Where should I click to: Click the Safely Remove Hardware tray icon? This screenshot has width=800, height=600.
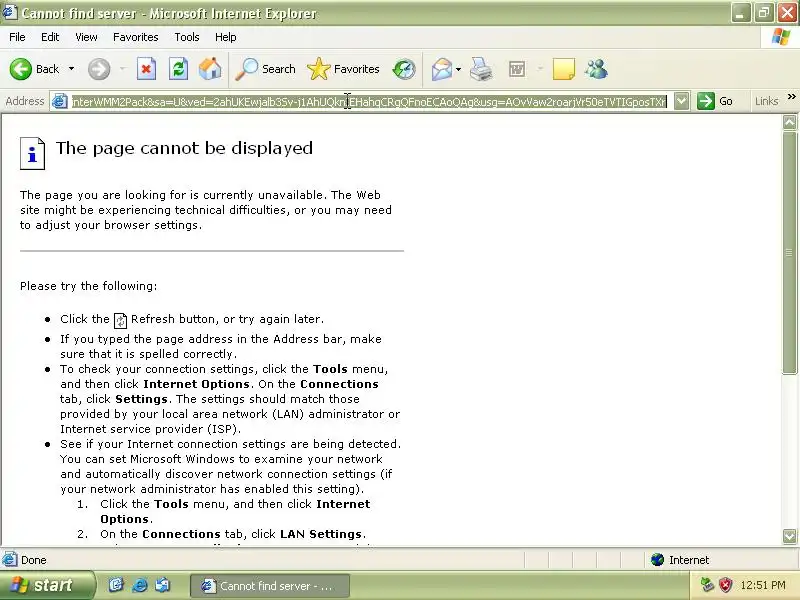pyautogui.click(x=707, y=585)
